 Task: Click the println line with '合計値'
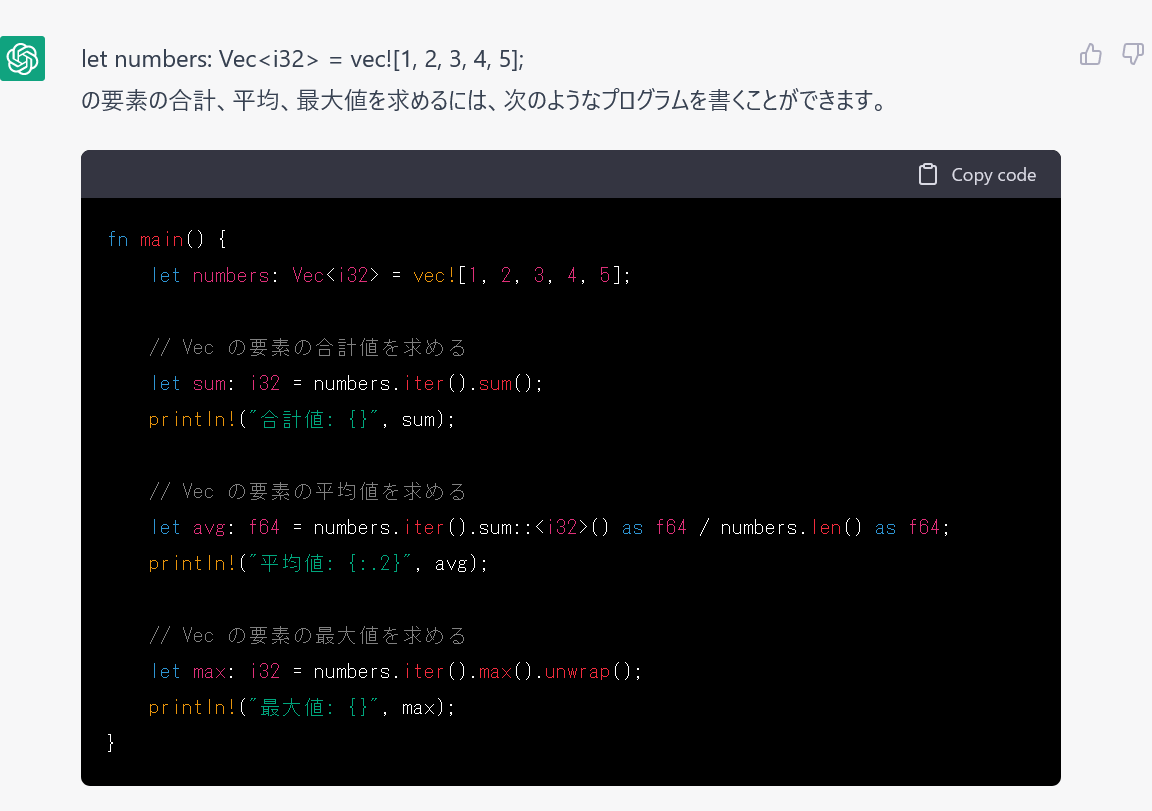coord(302,419)
